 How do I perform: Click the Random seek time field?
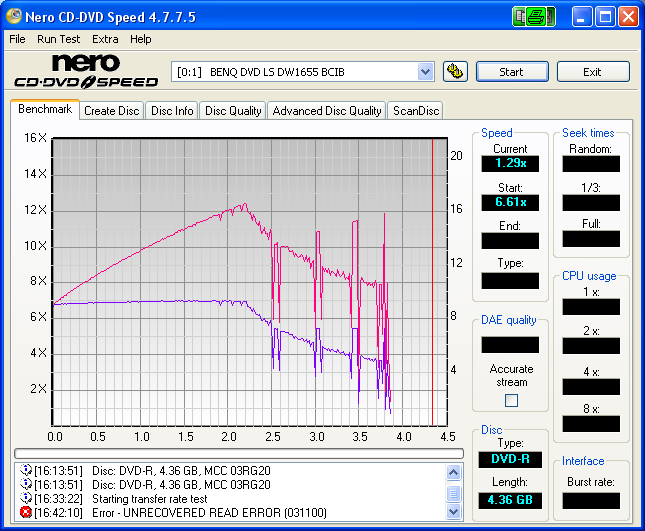coord(591,164)
